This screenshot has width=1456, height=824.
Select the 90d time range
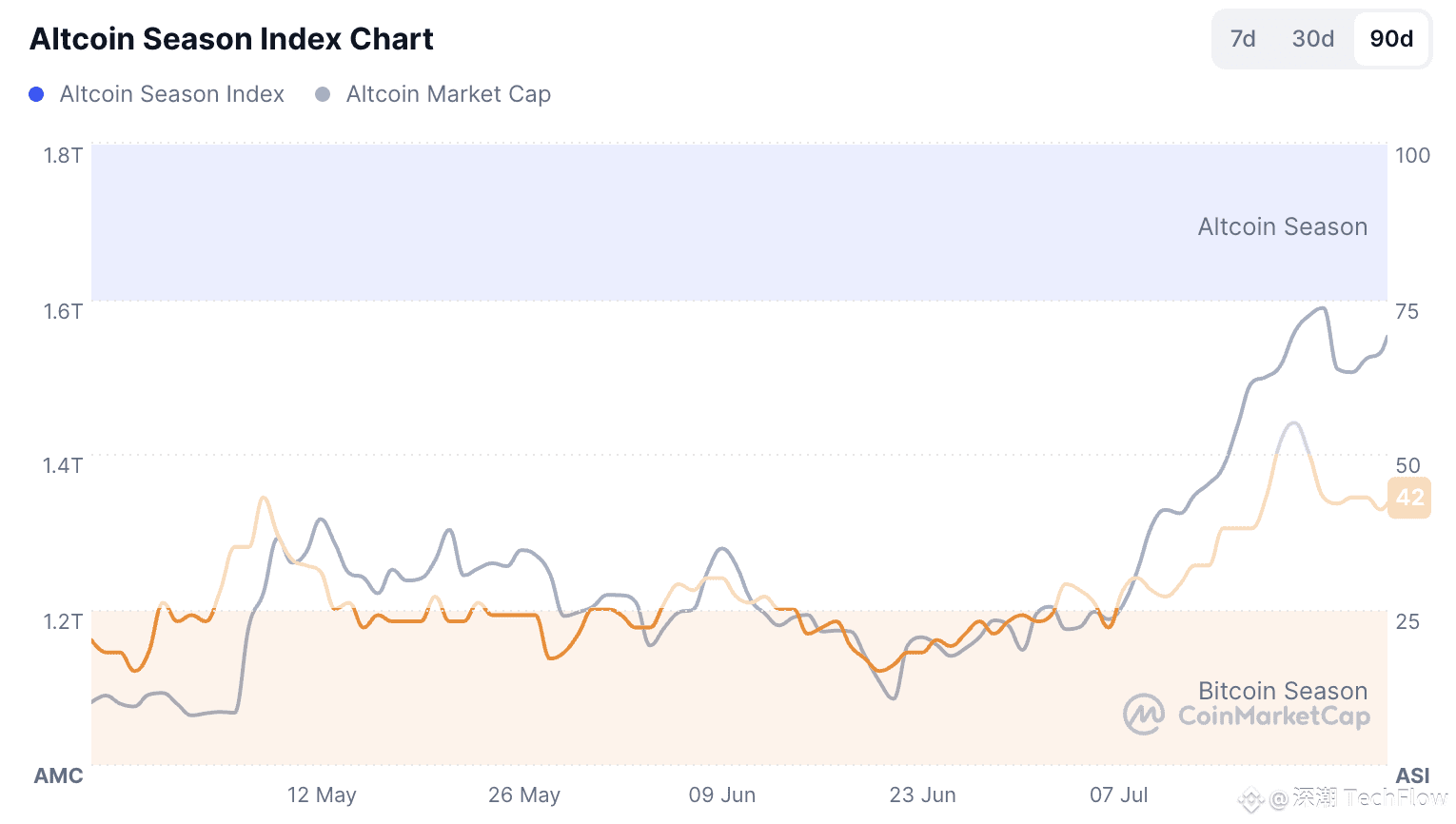(1391, 39)
